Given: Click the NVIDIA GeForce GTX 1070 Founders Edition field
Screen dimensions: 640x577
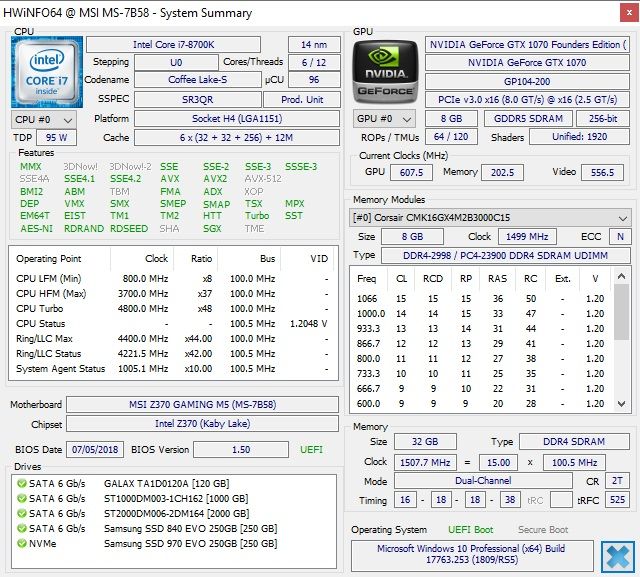Looking at the screenshot, I should (527, 44).
